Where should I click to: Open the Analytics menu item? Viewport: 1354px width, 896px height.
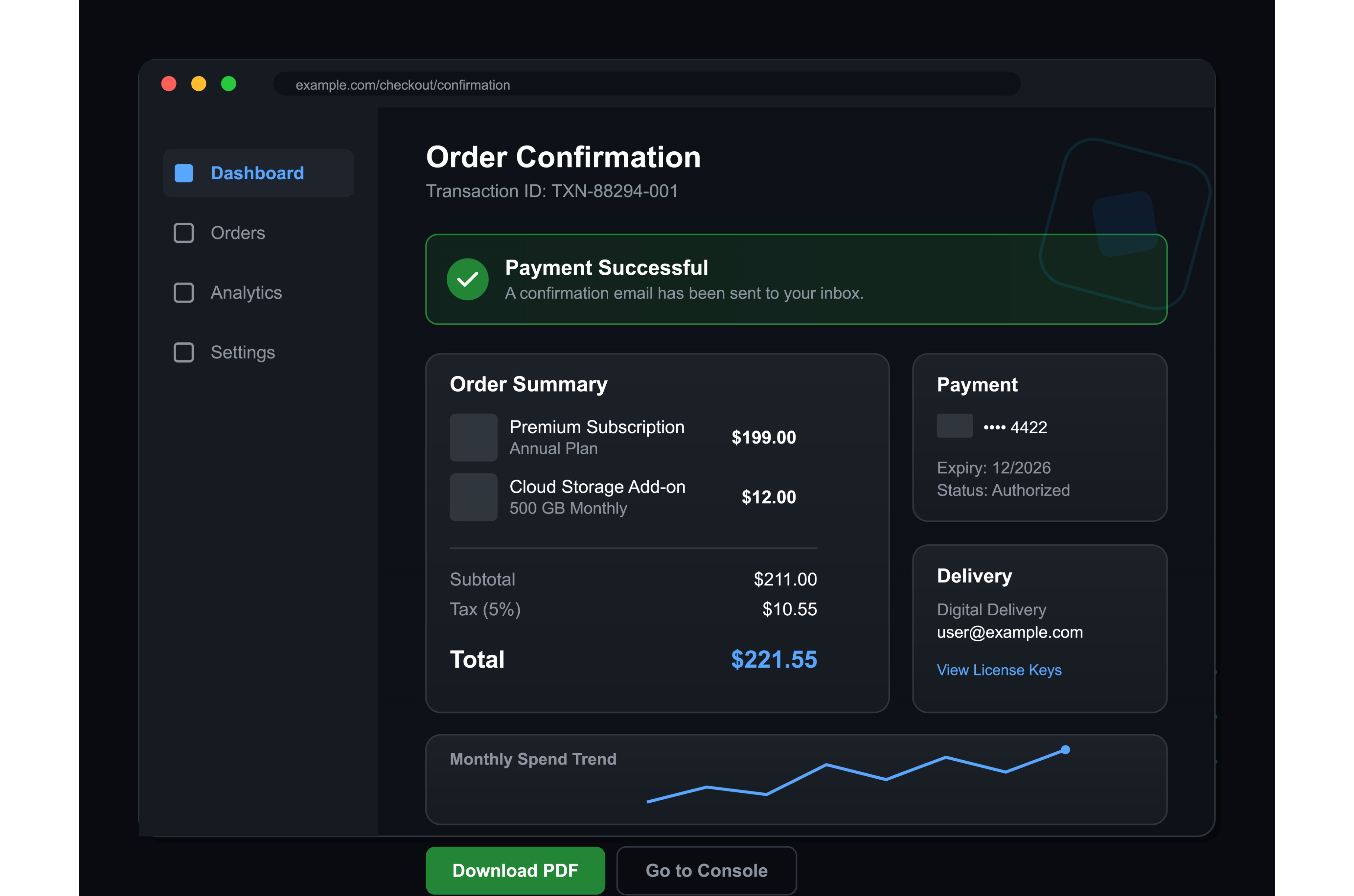[x=246, y=293]
